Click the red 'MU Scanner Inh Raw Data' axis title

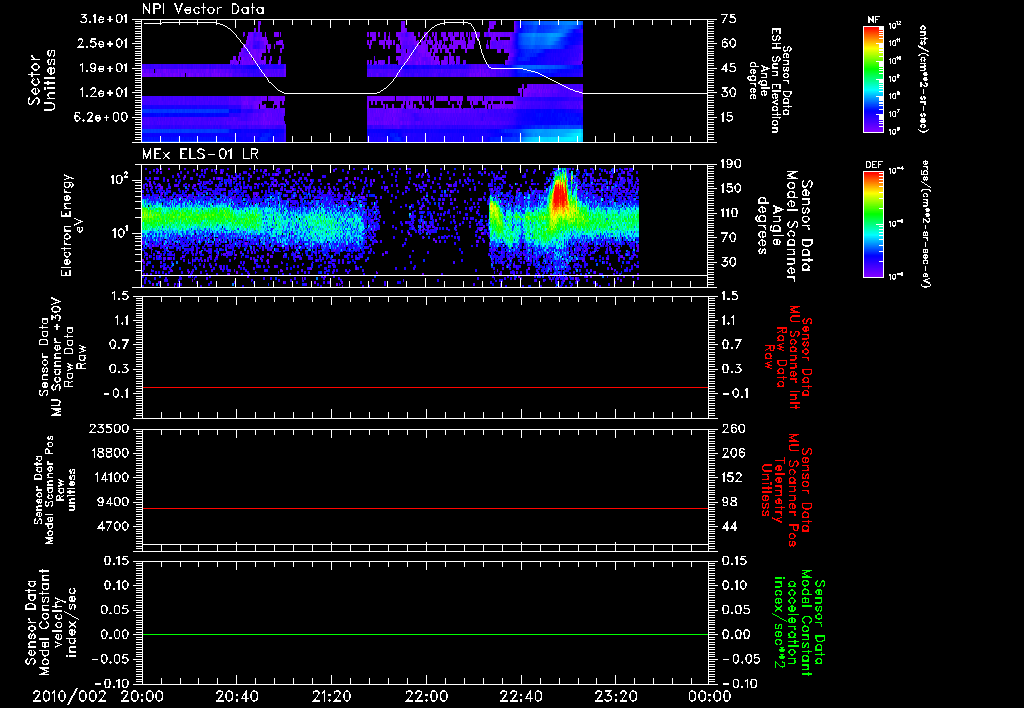pyautogui.click(x=788, y=357)
